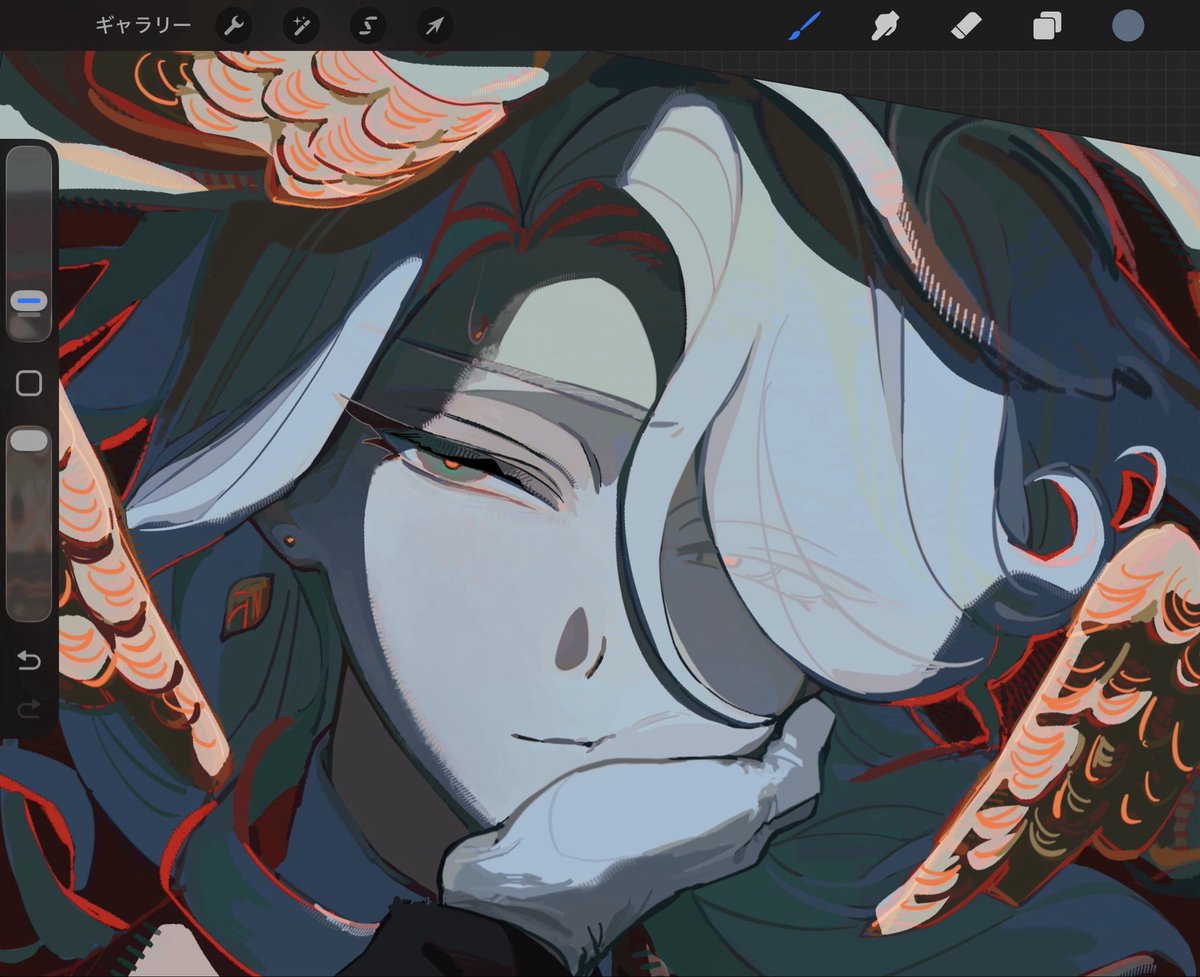1200x977 pixels.
Task: Redo with the sidebar redo arrow
Action: 29,708
